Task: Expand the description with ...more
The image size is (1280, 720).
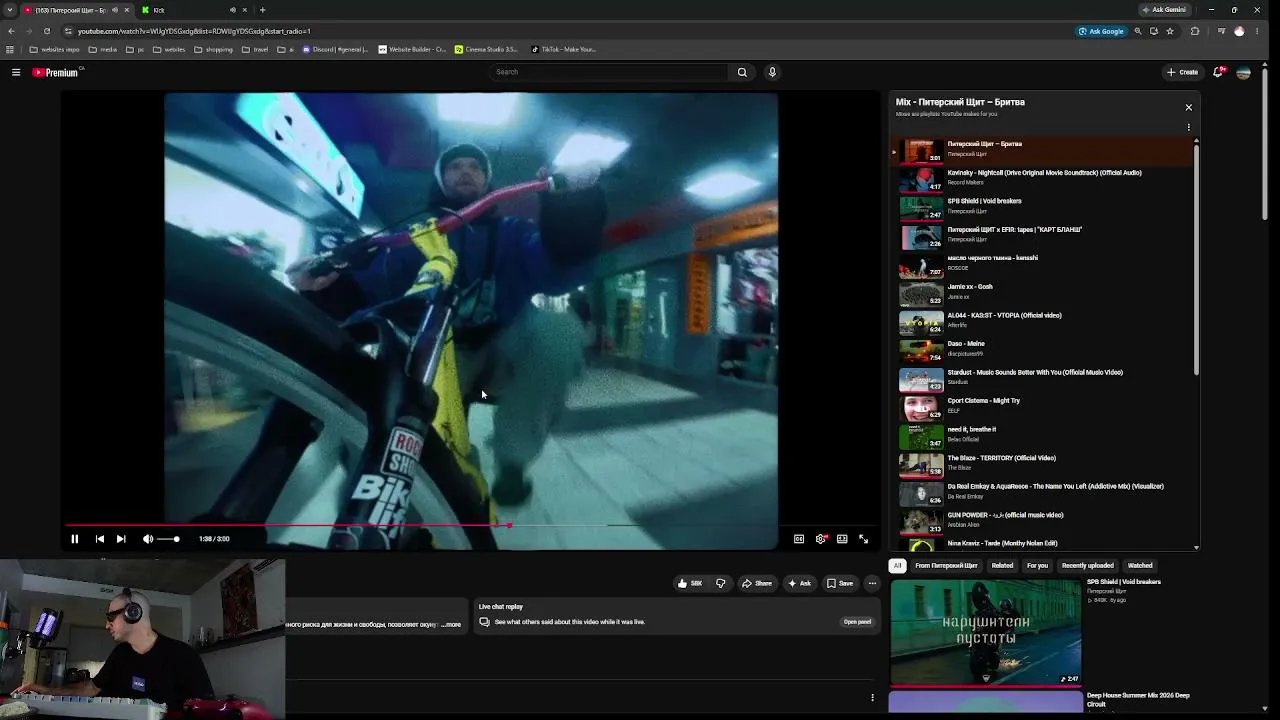Action: tap(453, 625)
